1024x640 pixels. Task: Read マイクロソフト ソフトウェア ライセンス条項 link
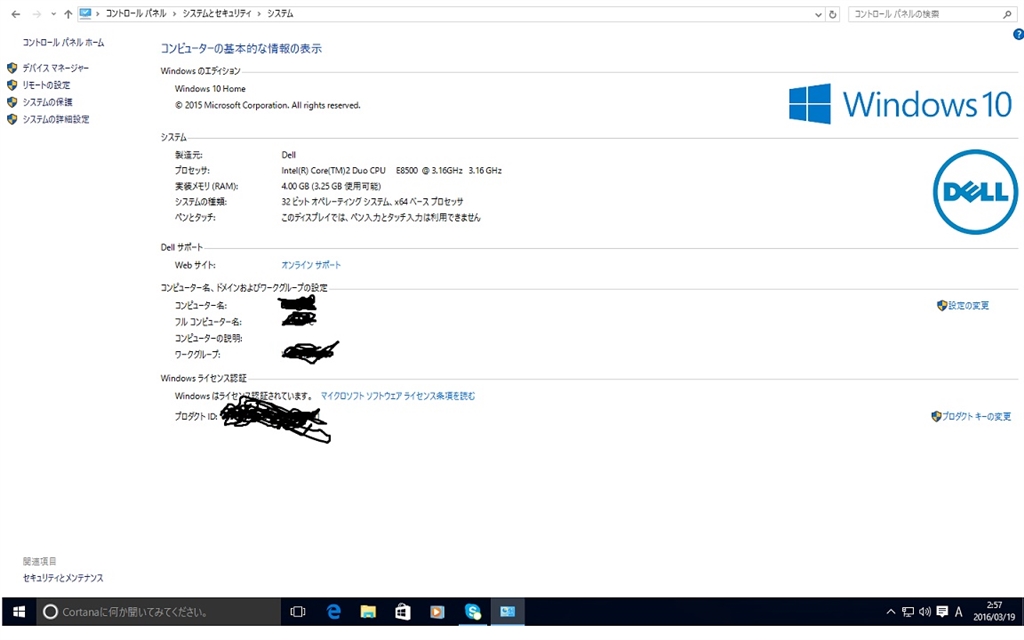[x=398, y=396]
